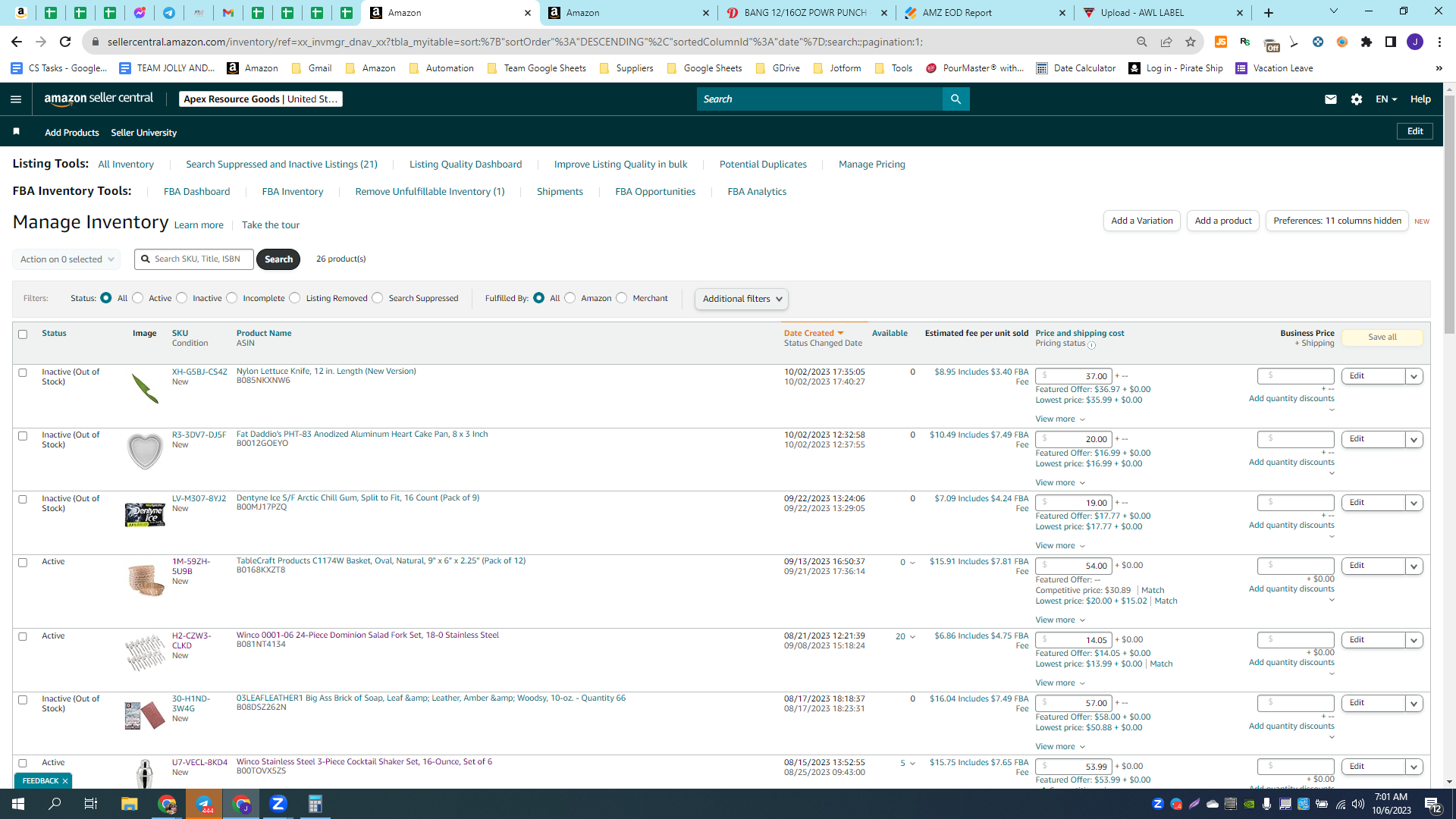This screenshot has width=1456, height=819.
Task: Open the All Inventory listing tool
Action: pos(126,165)
